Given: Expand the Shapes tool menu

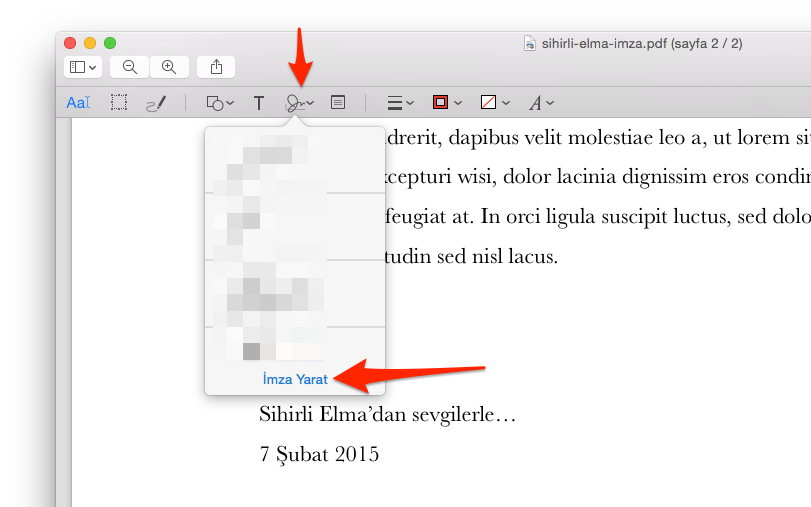Looking at the screenshot, I should pyautogui.click(x=219, y=102).
